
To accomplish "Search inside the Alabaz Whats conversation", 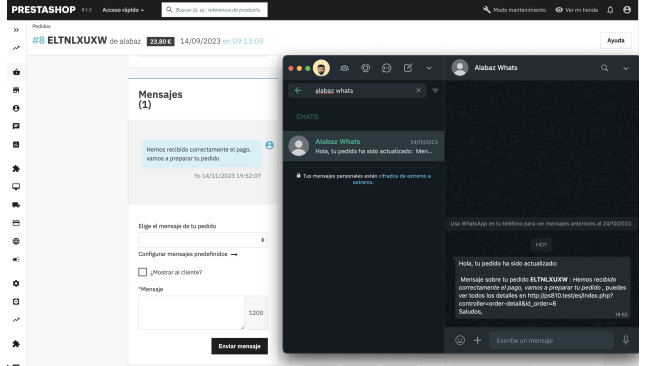I will click(x=604, y=68).
